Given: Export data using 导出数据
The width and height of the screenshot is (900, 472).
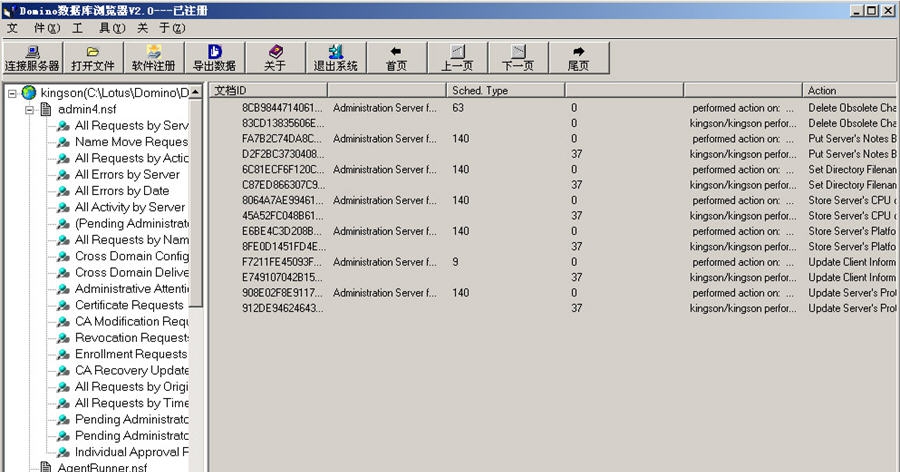Looking at the screenshot, I should pyautogui.click(x=215, y=58).
